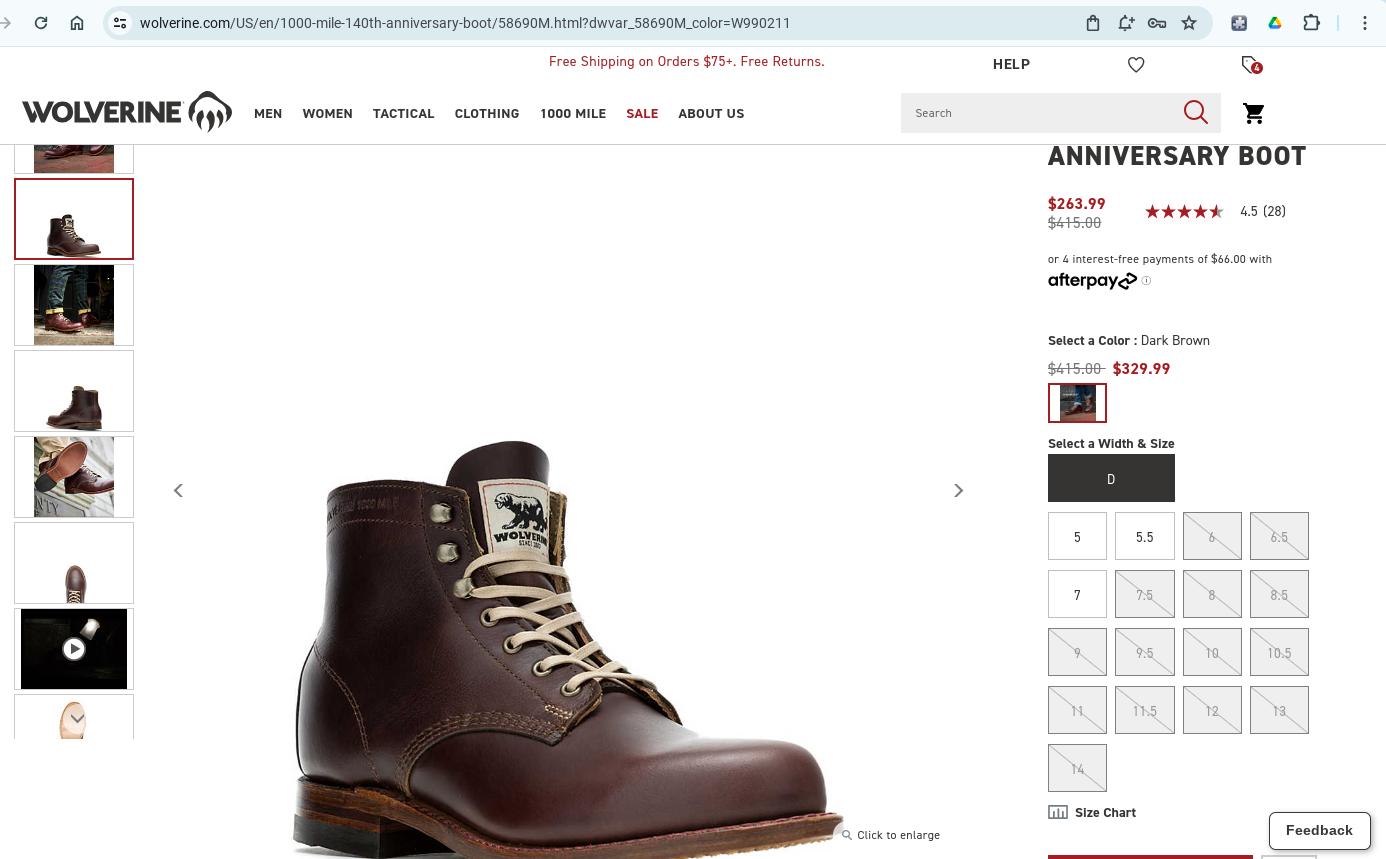
Task: Click to enlarge the boot image
Action: [891, 835]
